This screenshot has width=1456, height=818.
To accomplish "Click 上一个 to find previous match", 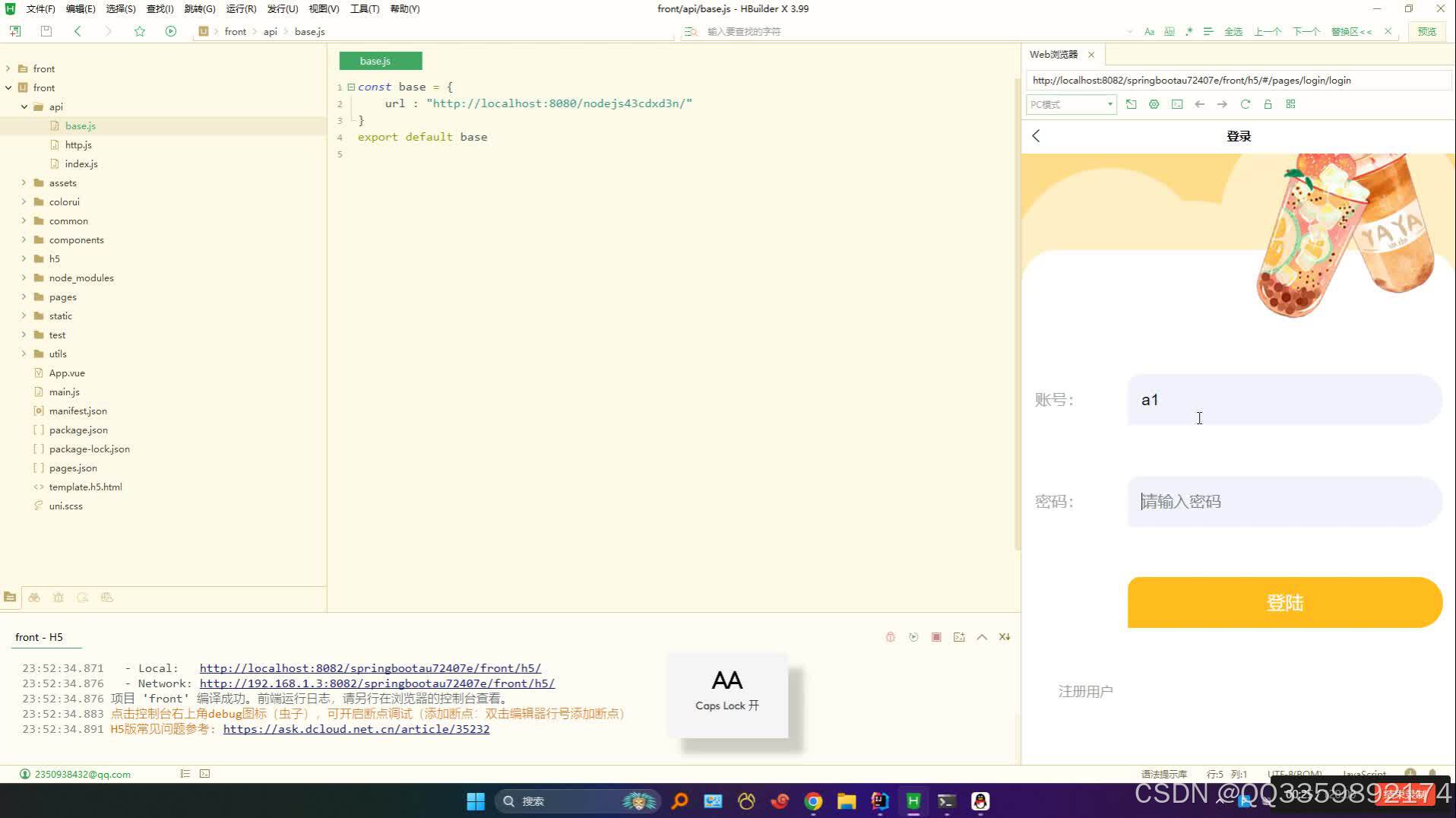I will coord(1268,31).
